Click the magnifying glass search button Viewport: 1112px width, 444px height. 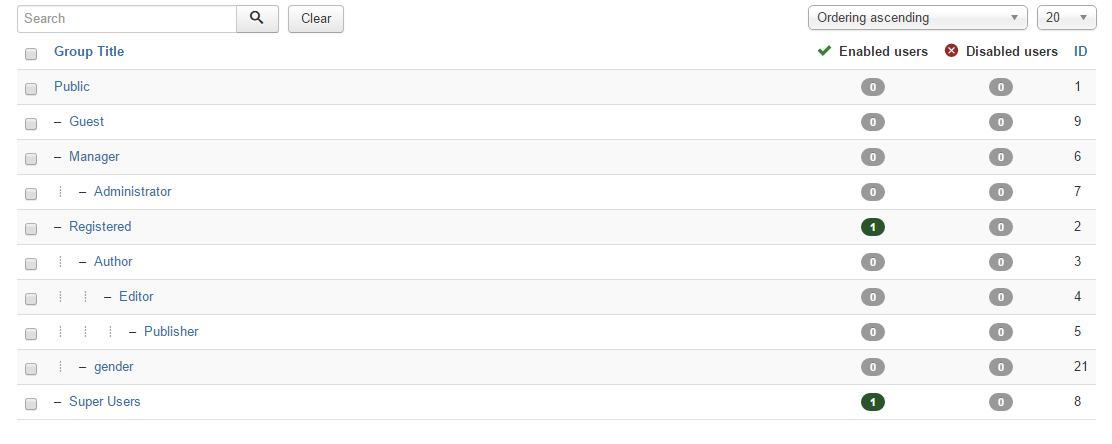(257, 18)
